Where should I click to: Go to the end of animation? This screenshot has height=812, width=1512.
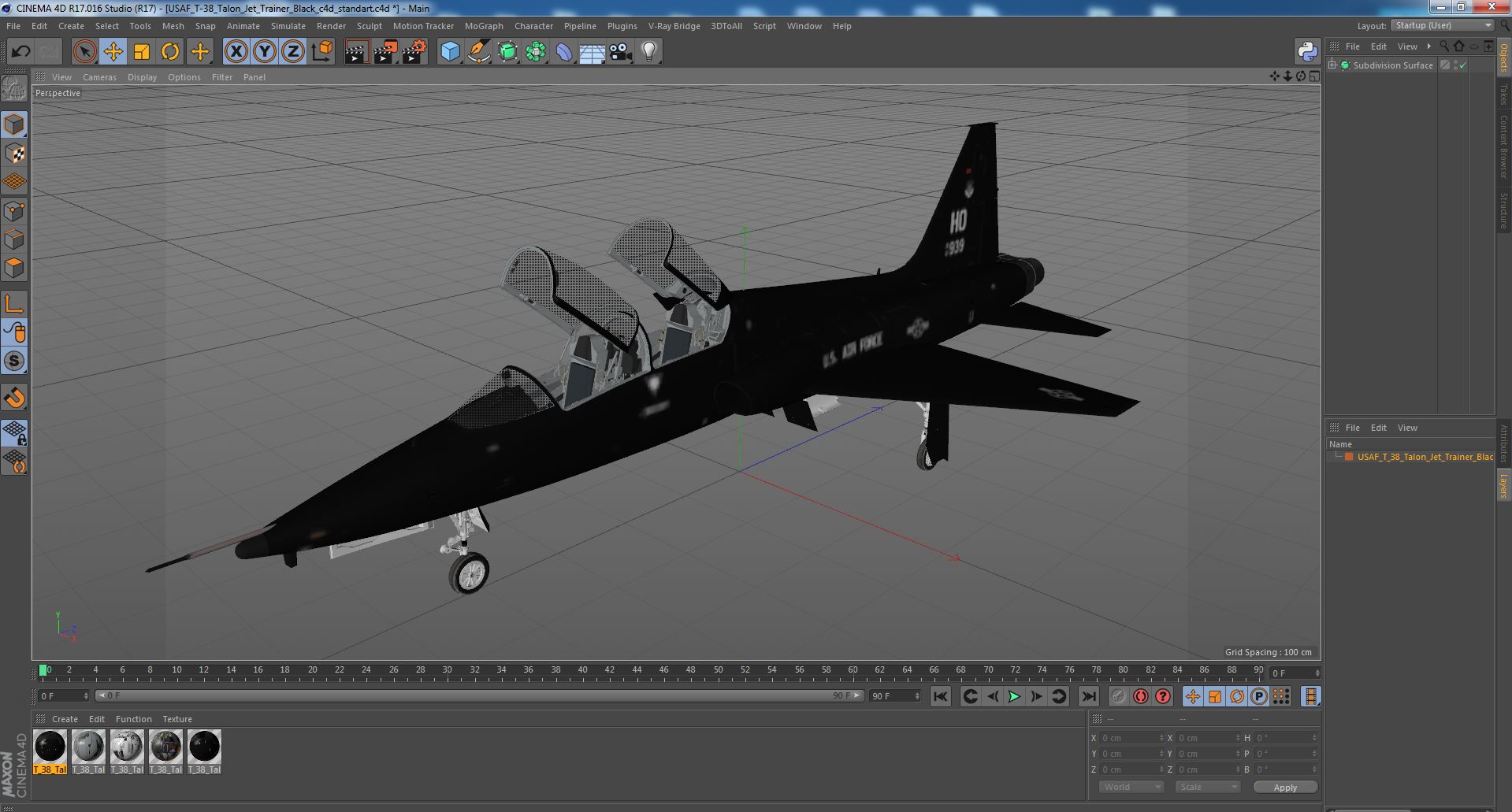tap(1088, 696)
